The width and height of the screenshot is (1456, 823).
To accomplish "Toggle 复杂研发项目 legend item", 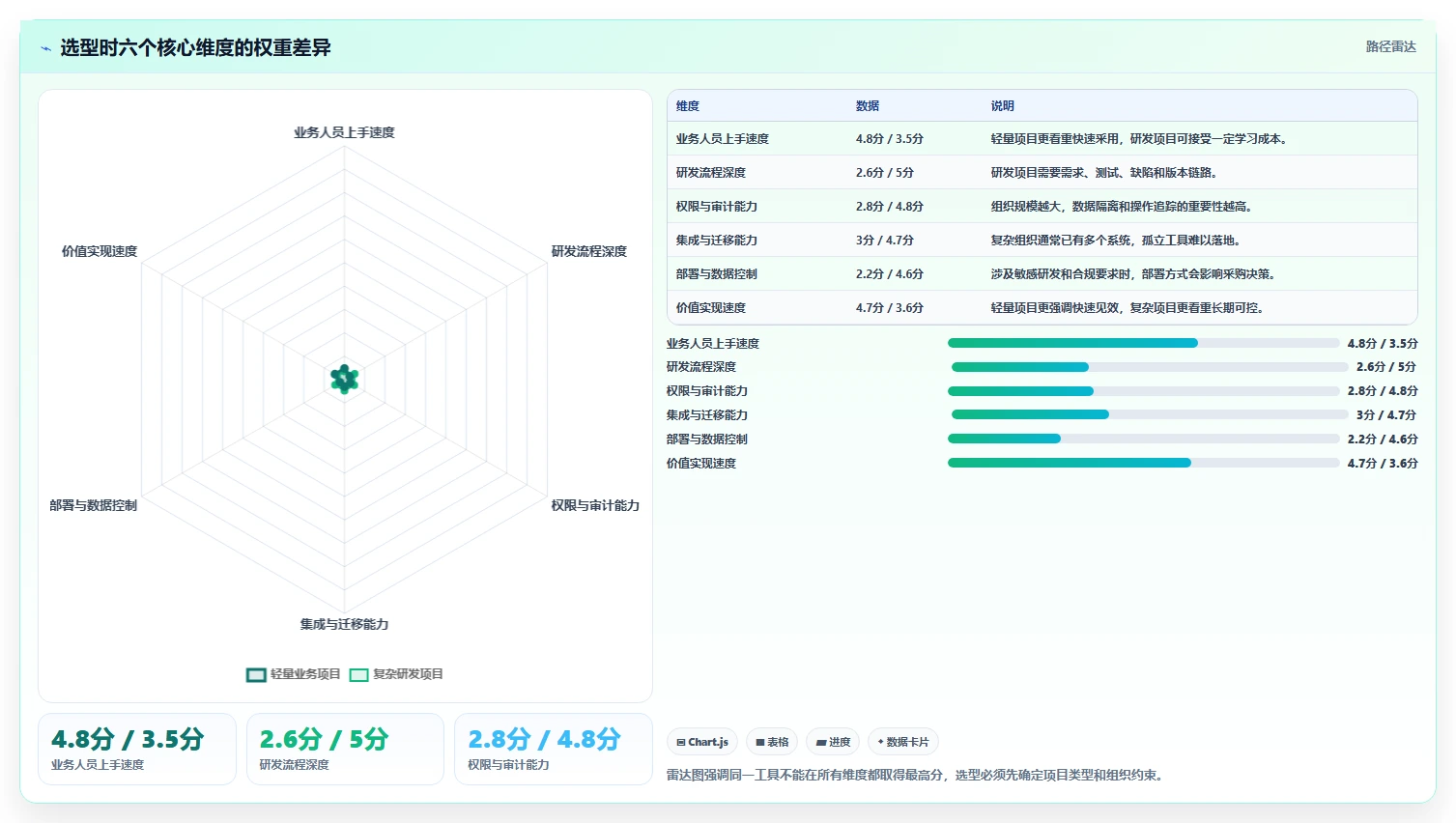I will (x=396, y=674).
